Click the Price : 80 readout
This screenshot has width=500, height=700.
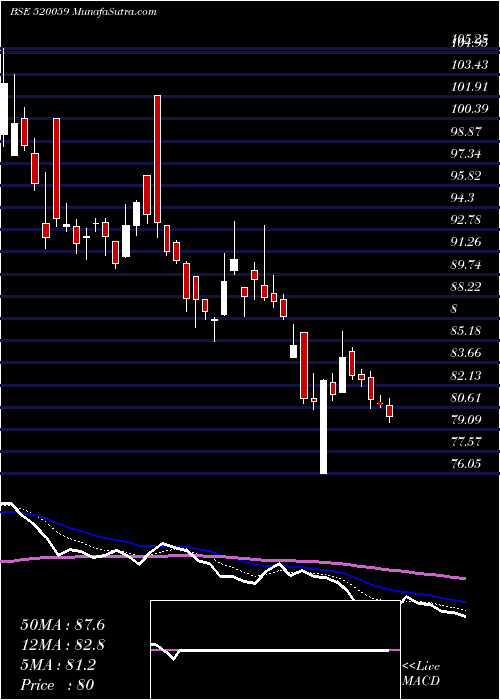tap(57, 685)
